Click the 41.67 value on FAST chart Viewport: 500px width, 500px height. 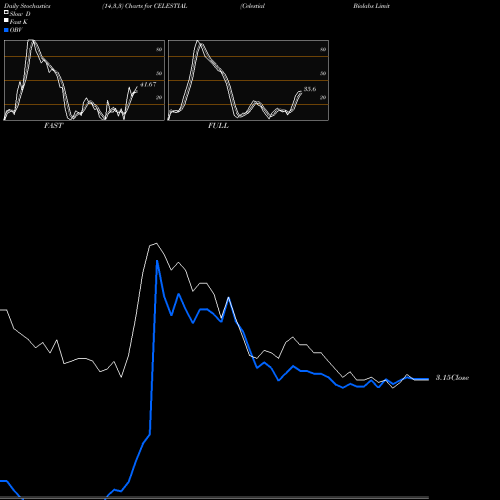tap(148, 84)
